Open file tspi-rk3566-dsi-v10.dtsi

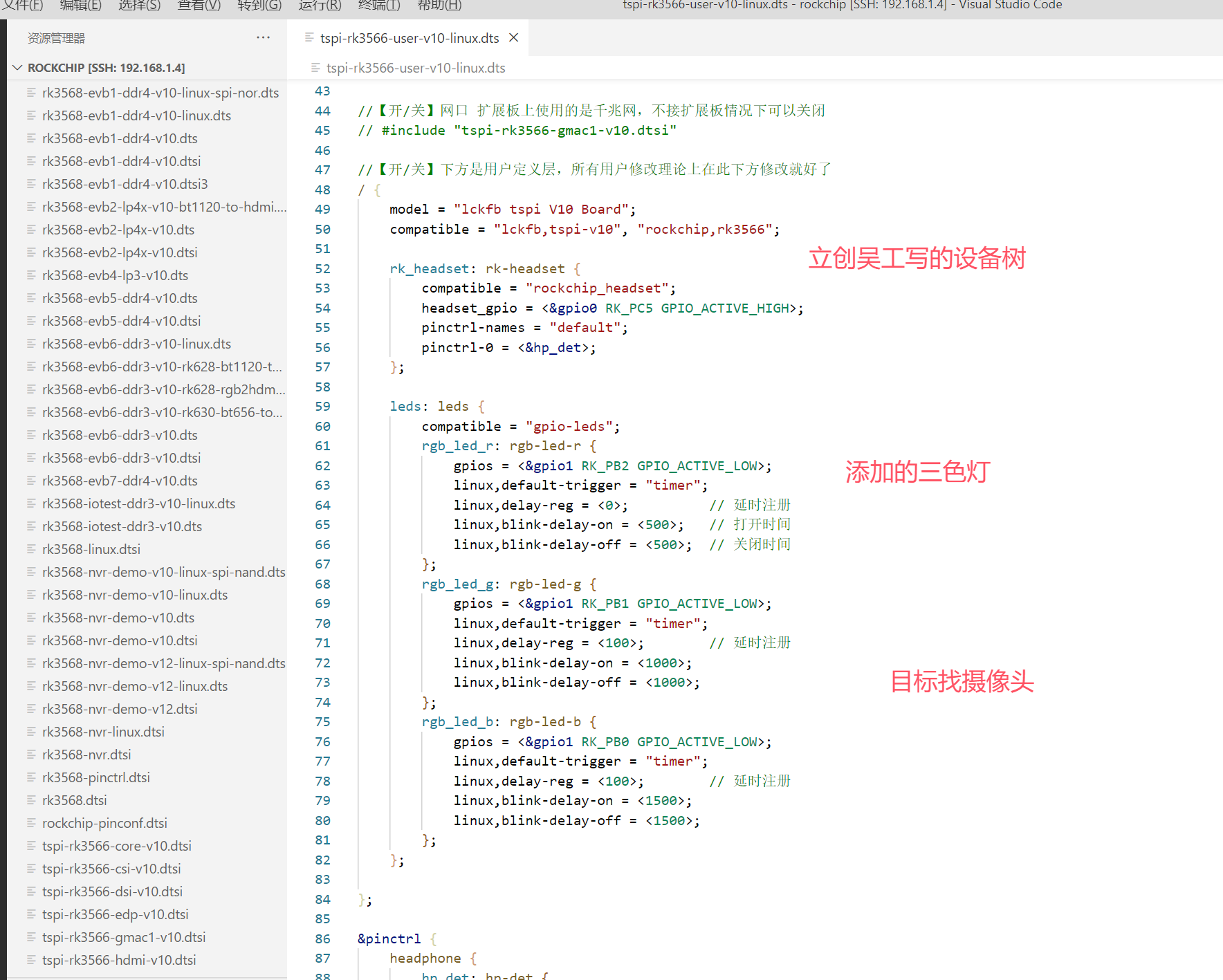point(112,891)
